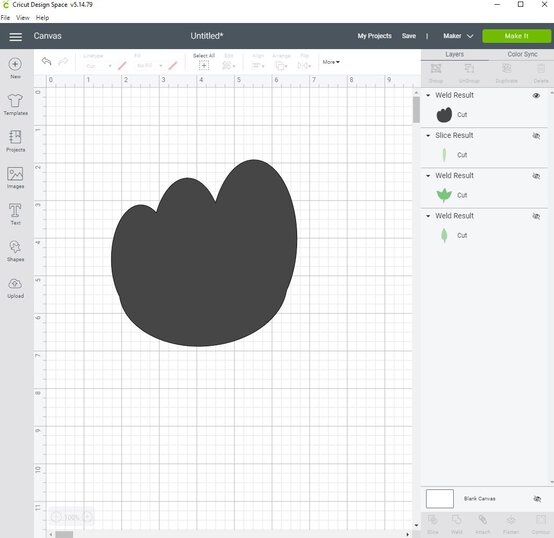
Task: Show the green leaf cluster Weld Result layer
Action: (x=536, y=176)
